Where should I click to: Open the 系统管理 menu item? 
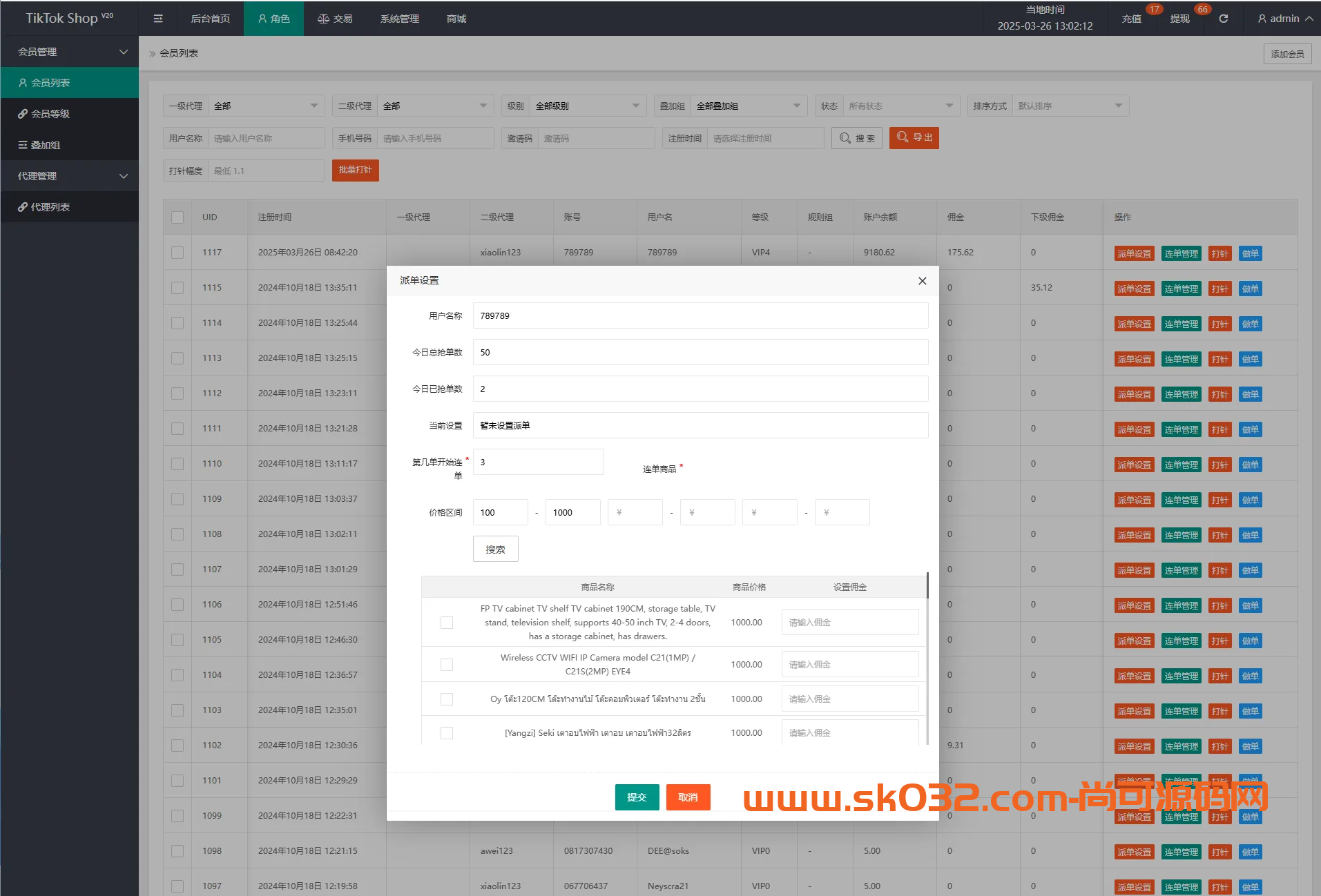[x=399, y=19]
